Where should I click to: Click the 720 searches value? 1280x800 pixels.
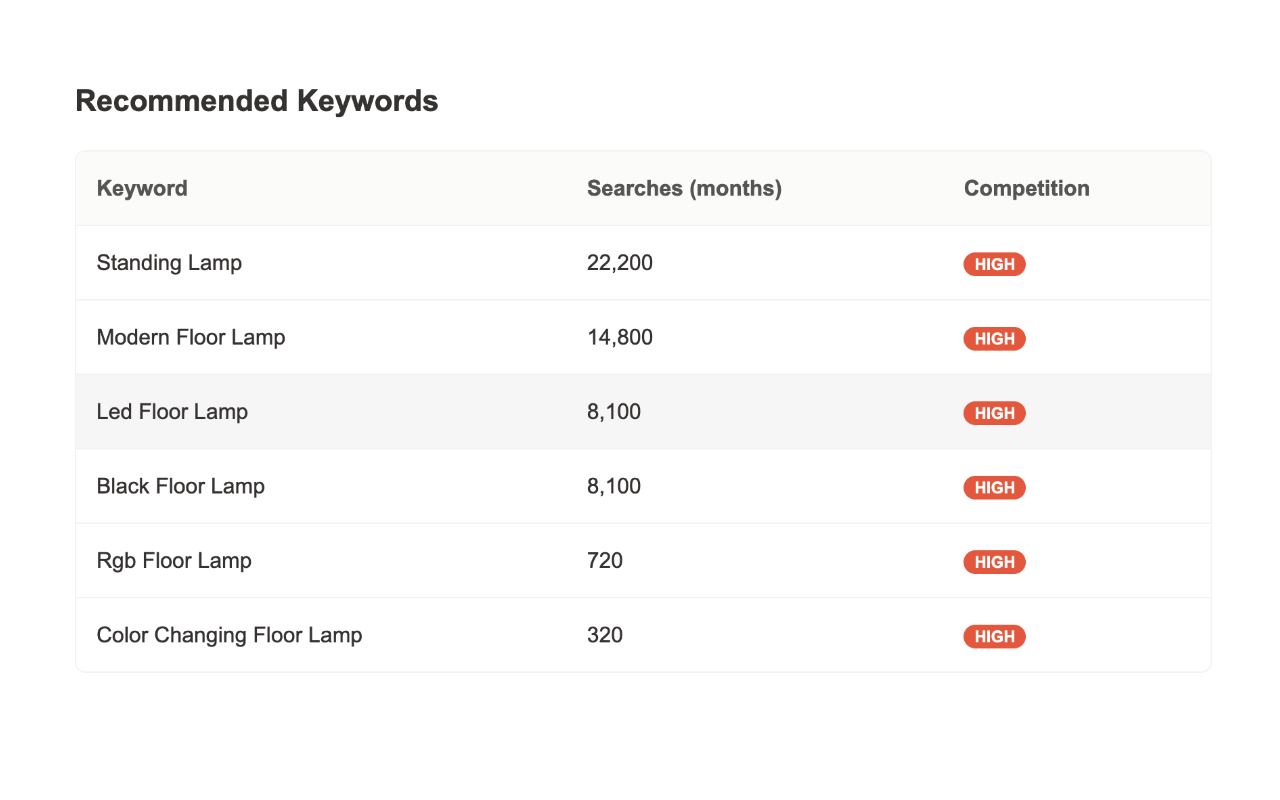[605, 561]
